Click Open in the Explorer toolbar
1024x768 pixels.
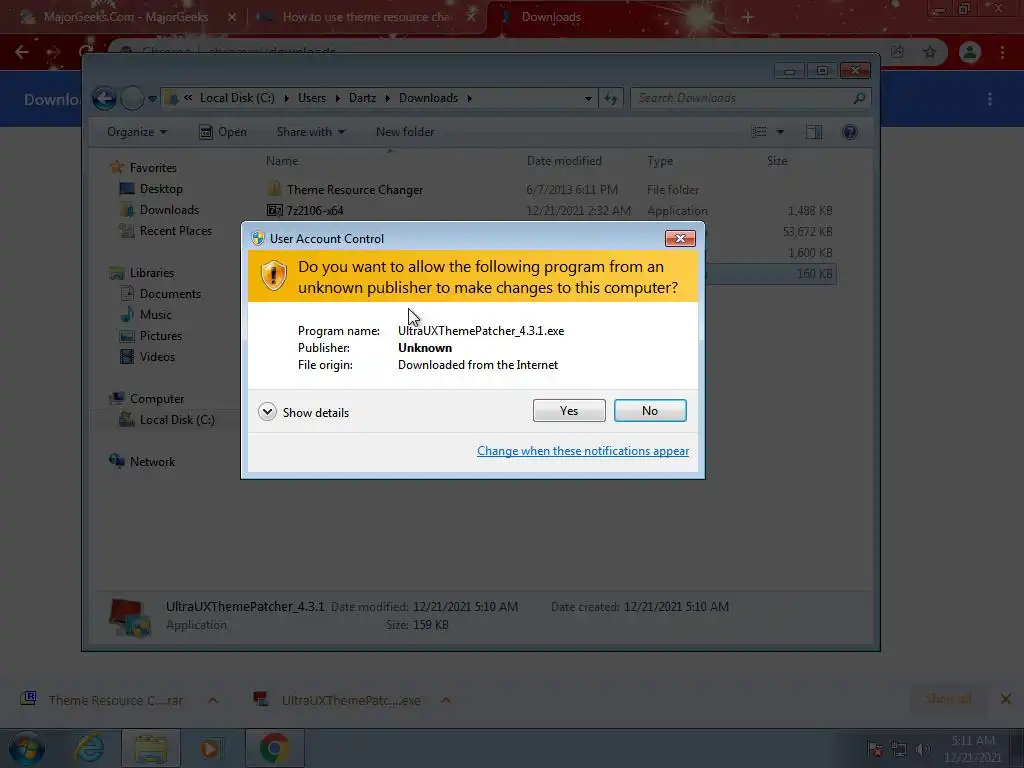click(x=223, y=132)
